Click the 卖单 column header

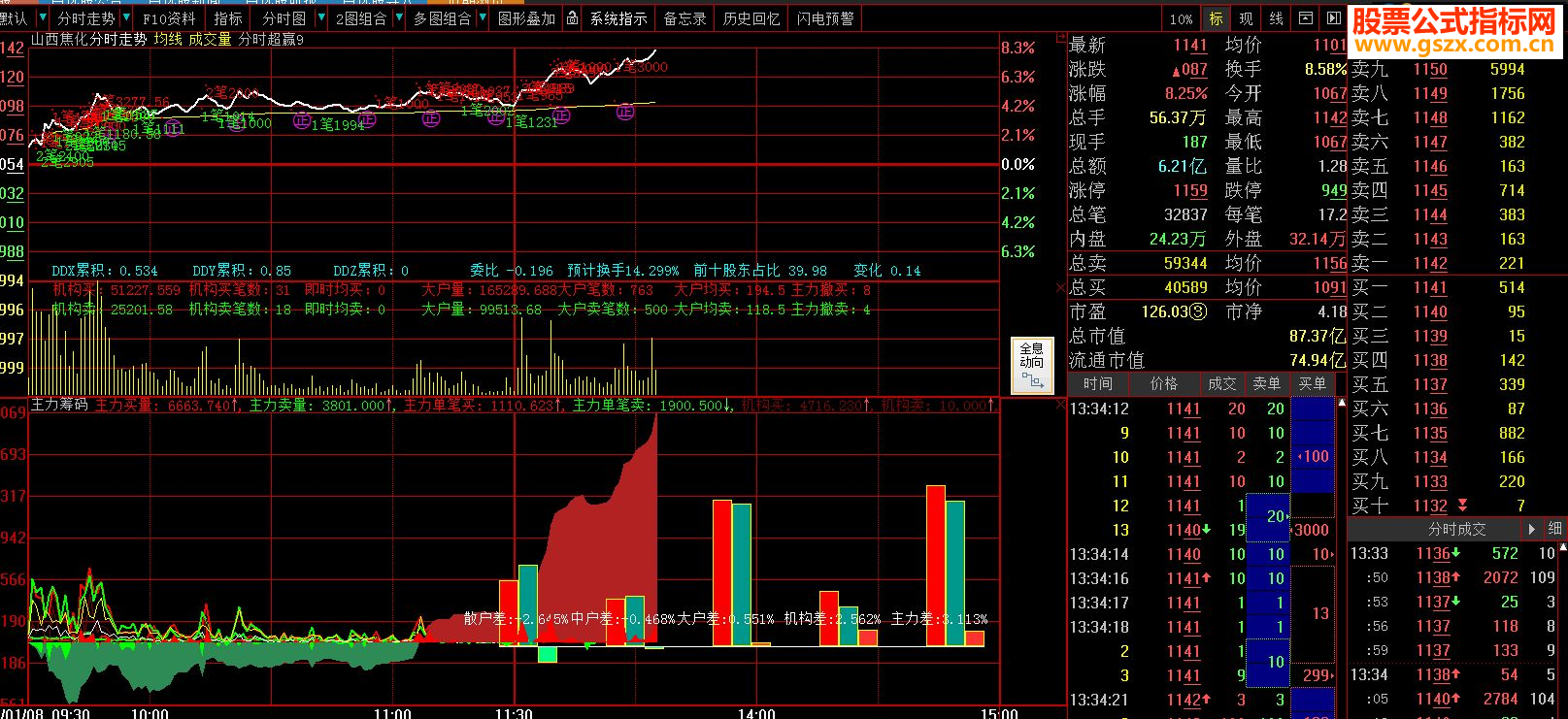pyautogui.click(x=1267, y=384)
